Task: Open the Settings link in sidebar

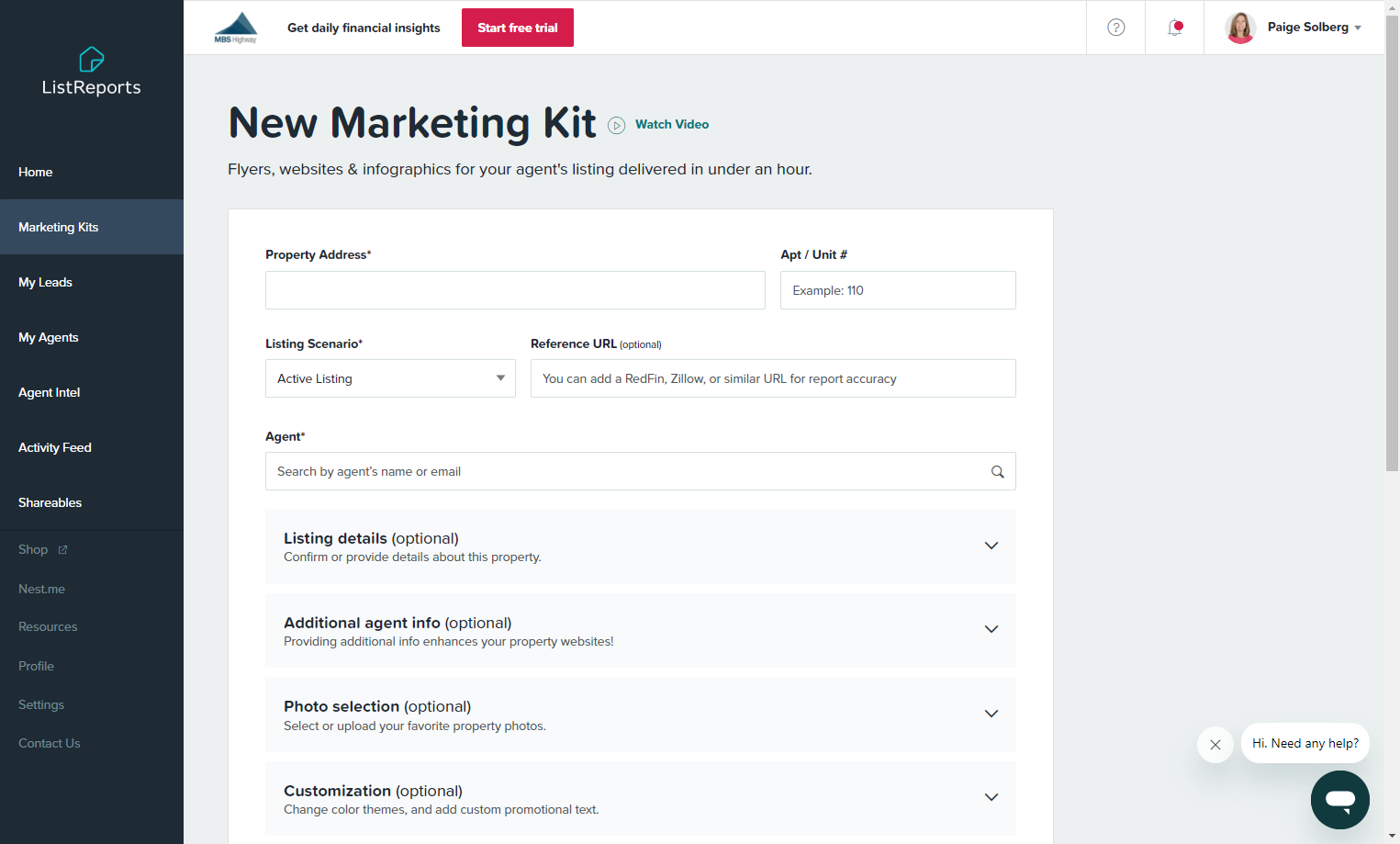Action: [41, 704]
